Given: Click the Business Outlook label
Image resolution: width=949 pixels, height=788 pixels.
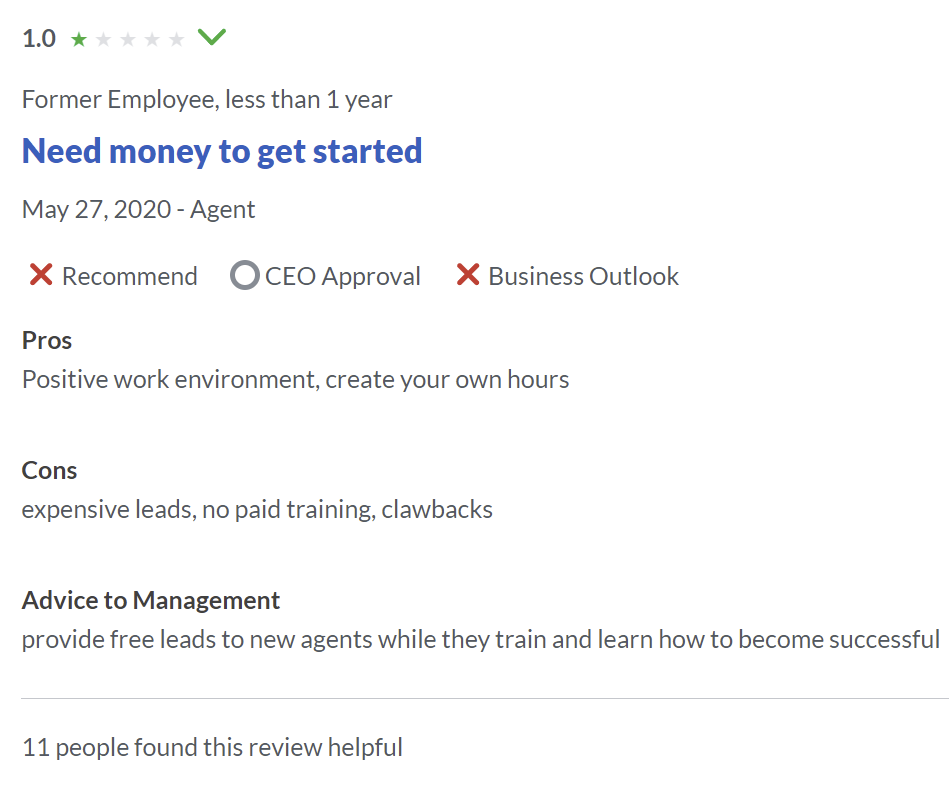Looking at the screenshot, I should click(583, 276).
